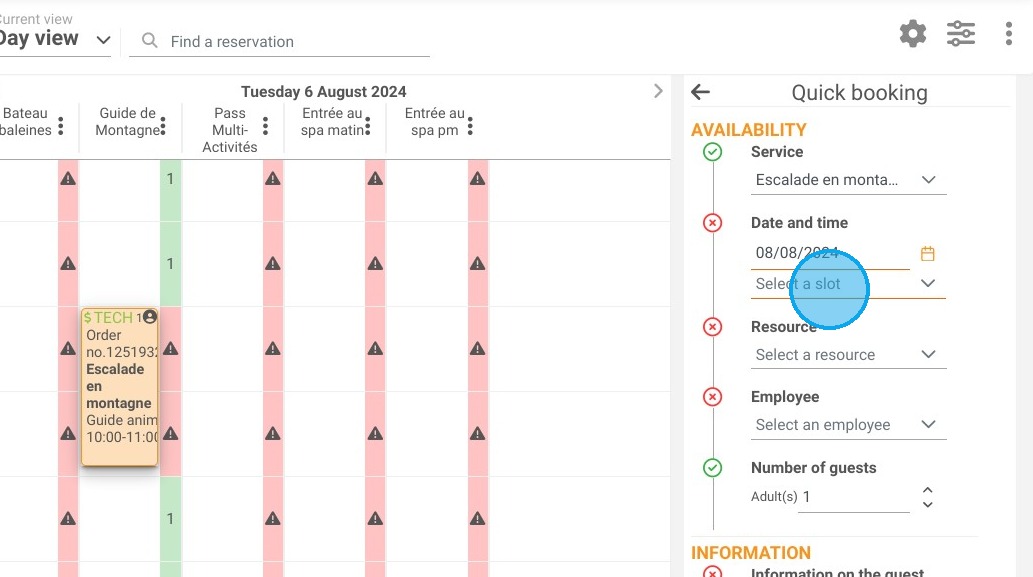1033x577 pixels.
Task: Go to next day with chevron
Action: (x=657, y=91)
